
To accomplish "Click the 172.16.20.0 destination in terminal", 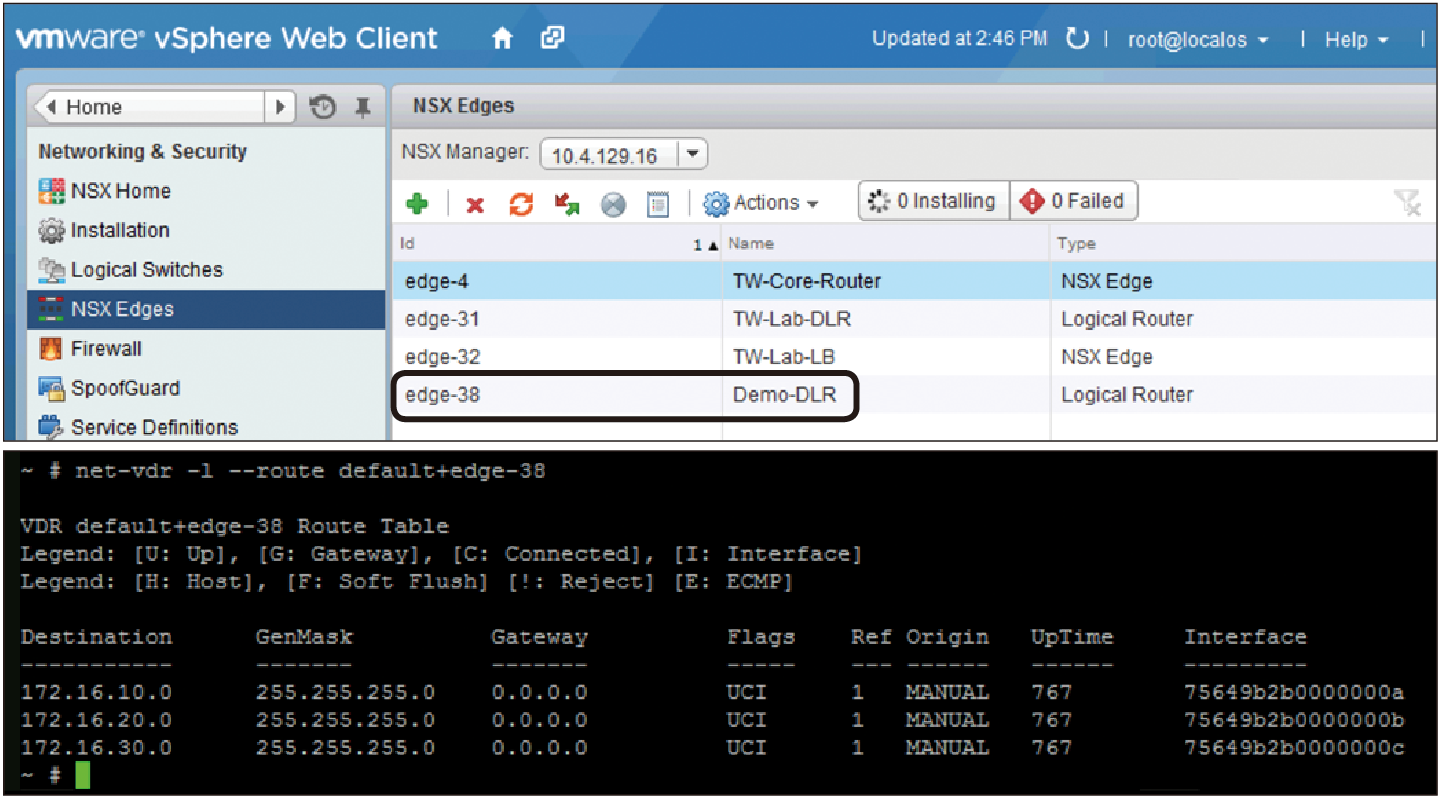I will [96, 720].
